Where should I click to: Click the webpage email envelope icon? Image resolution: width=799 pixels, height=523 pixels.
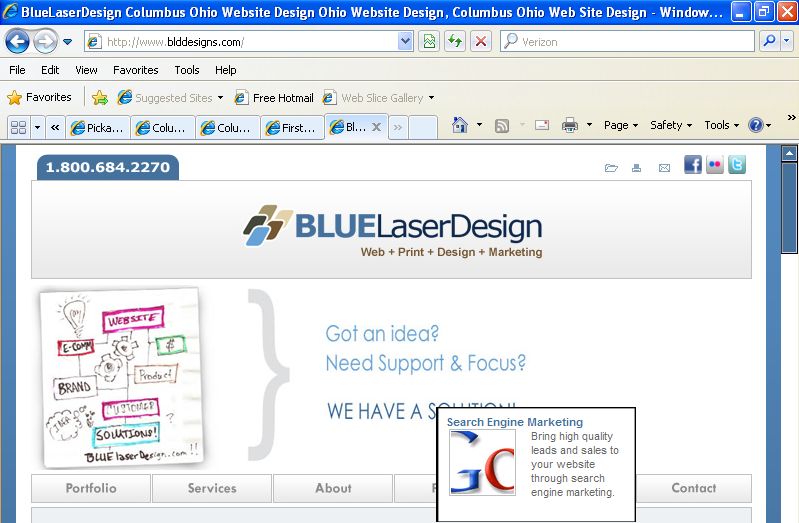click(x=664, y=168)
